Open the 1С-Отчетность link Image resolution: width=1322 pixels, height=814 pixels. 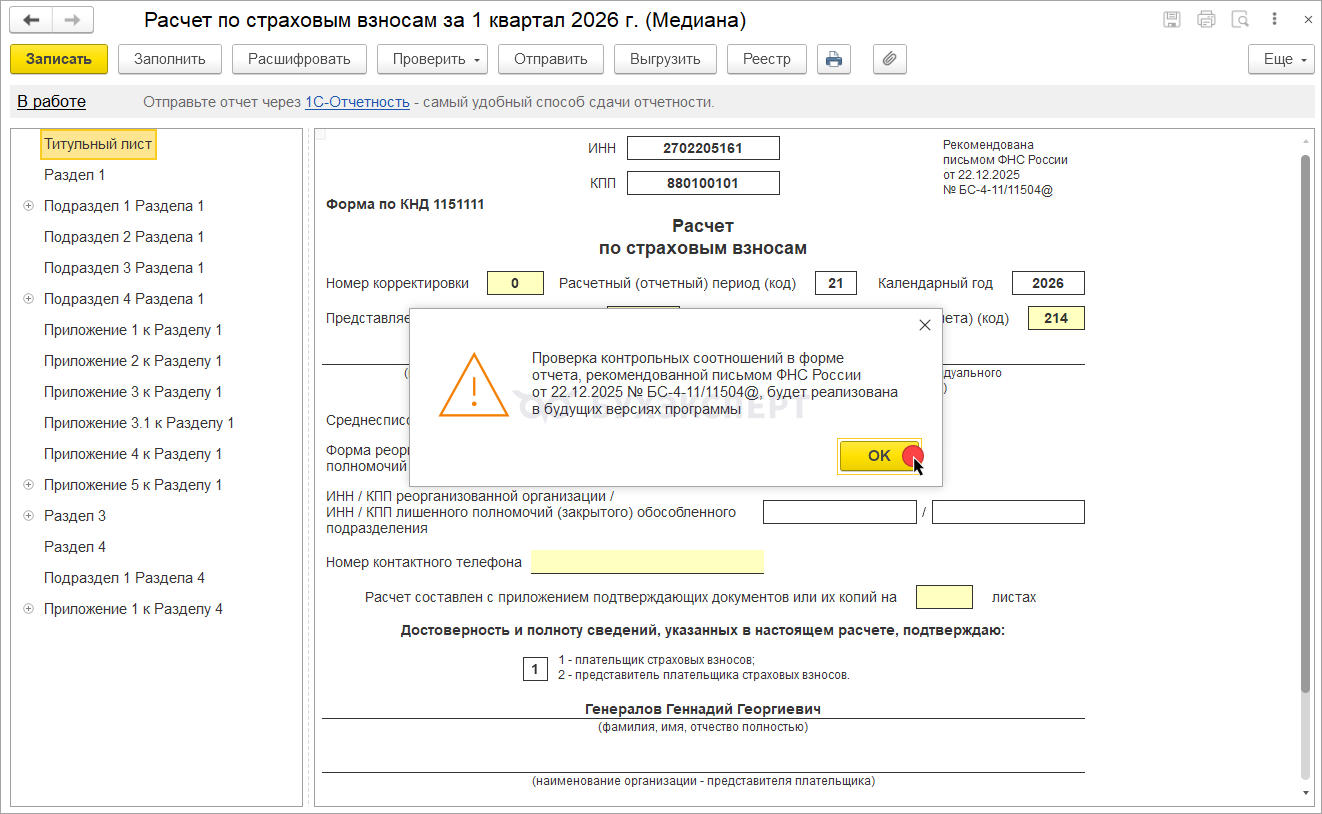357,102
